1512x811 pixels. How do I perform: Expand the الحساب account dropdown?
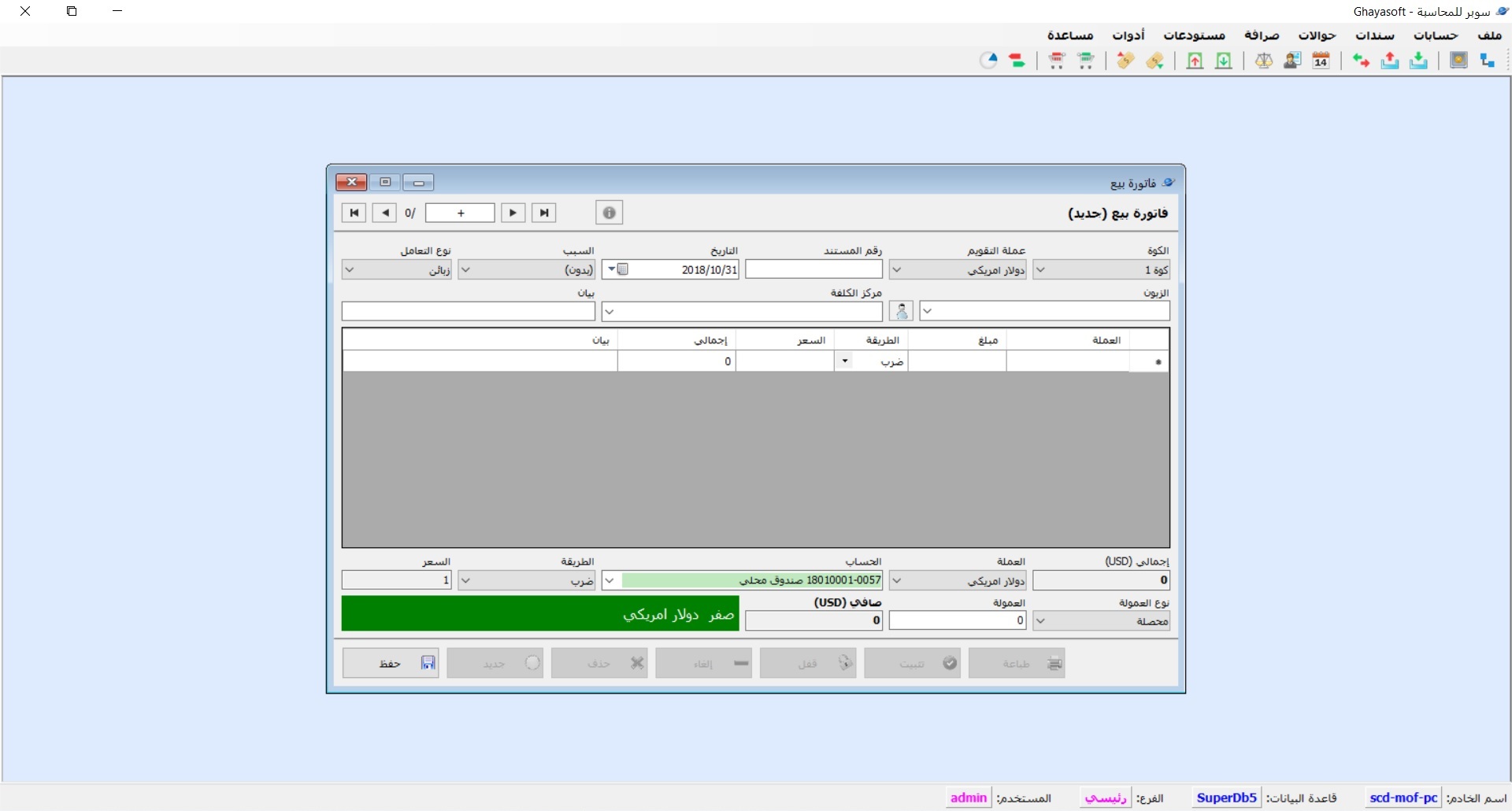tap(610, 581)
